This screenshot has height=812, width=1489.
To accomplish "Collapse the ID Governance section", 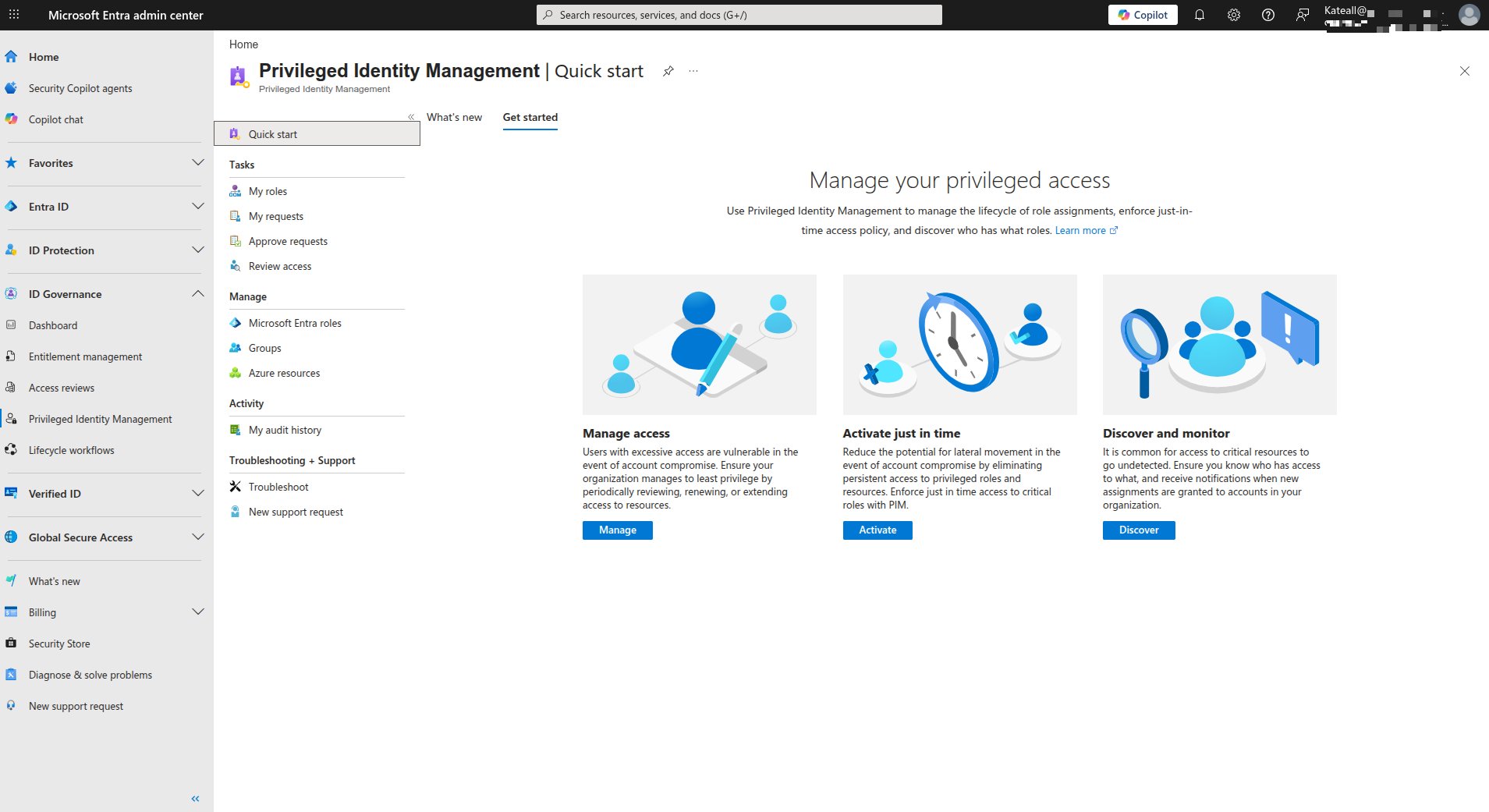I will (x=198, y=294).
